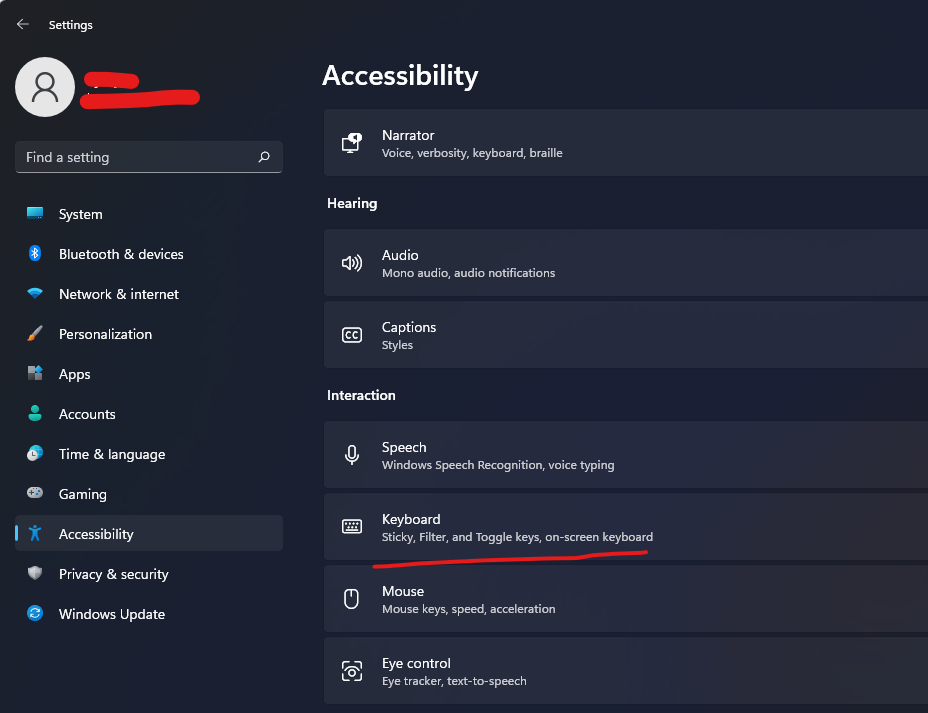Click the user profile avatar picture
The image size is (928, 713).
coord(45,87)
